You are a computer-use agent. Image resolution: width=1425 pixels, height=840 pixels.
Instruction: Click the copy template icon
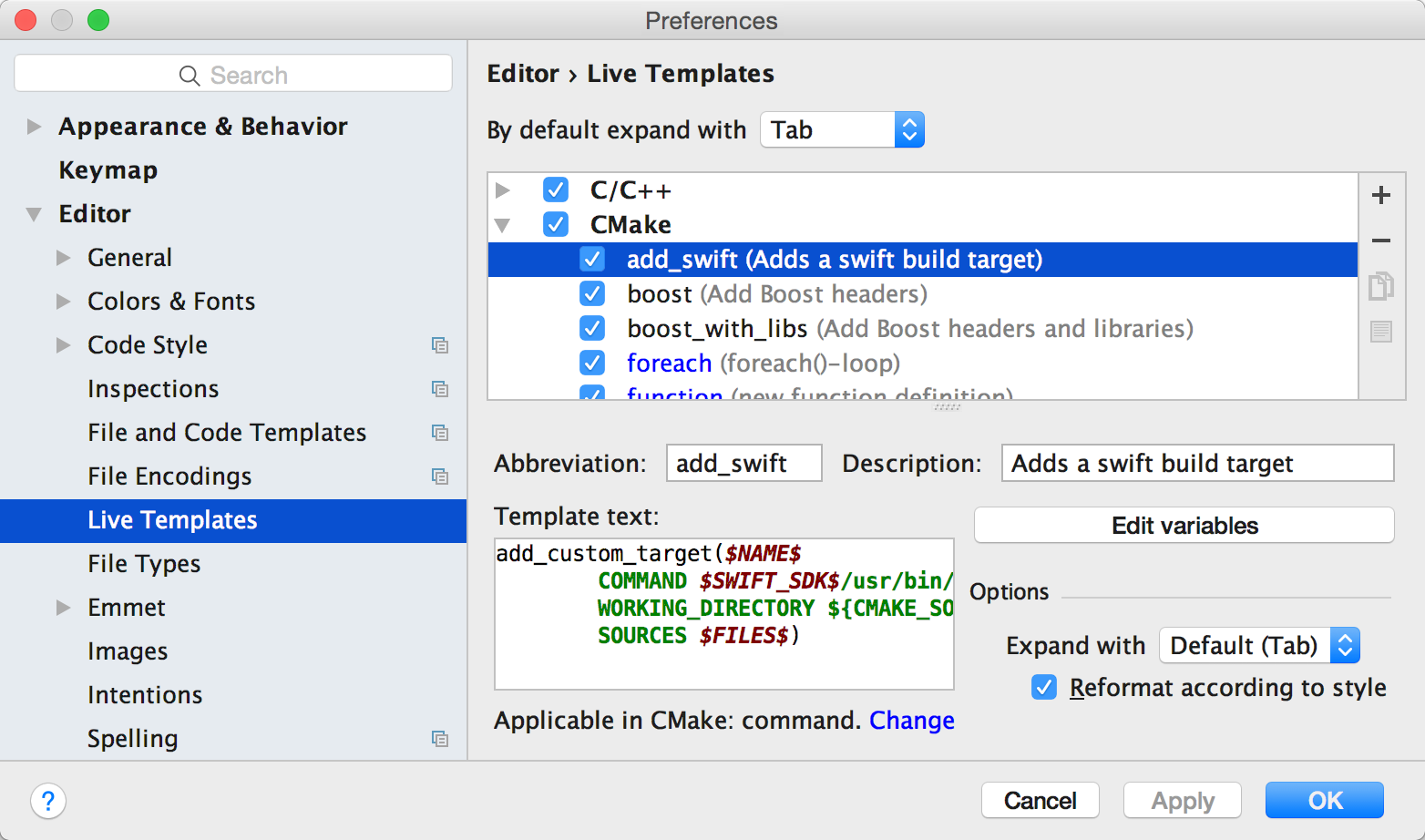click(1381, 286)
